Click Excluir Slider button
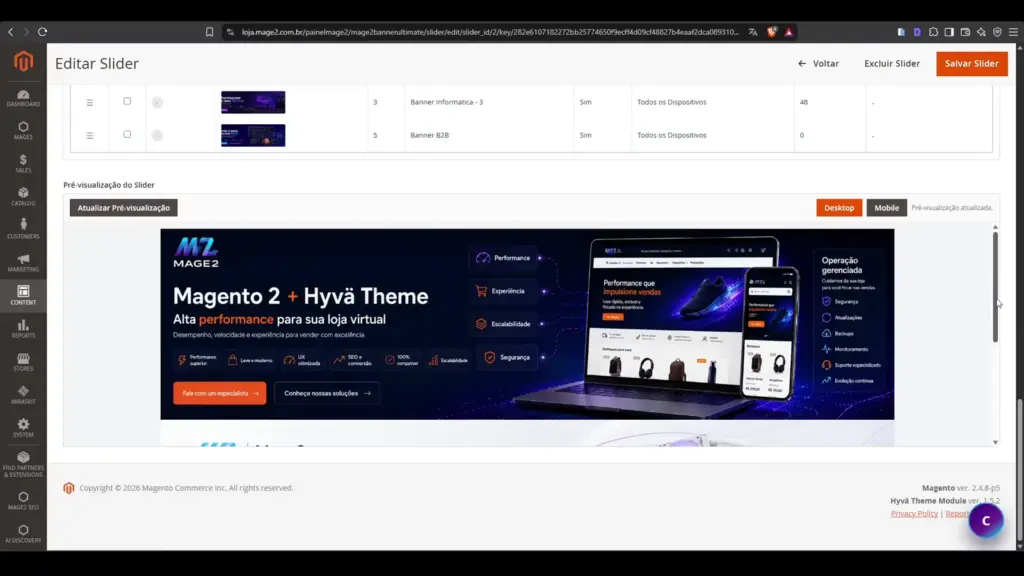Viewport: 1024px width, 576px height. pyautogui.click(x=891, y=63)
